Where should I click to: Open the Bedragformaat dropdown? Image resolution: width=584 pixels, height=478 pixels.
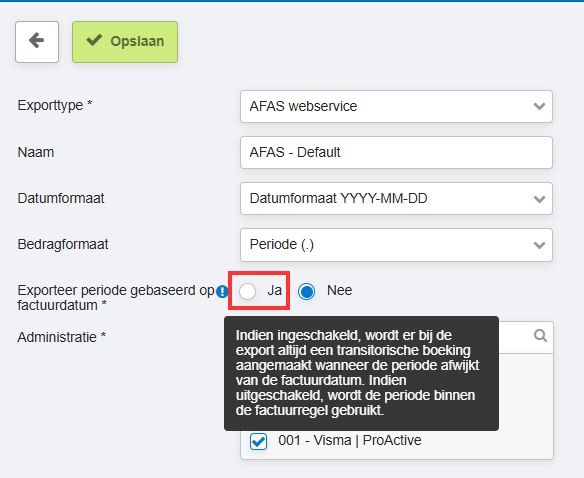click(x=396, y=245)
